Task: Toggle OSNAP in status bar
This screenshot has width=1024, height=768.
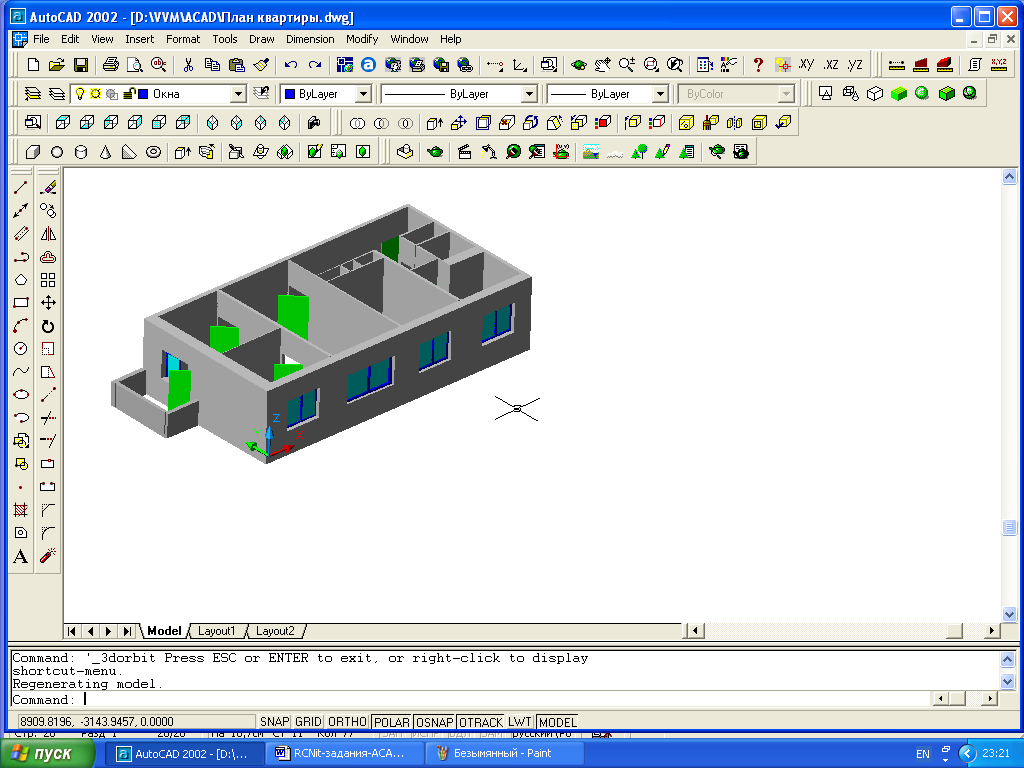Action: (x=435, y=722)
